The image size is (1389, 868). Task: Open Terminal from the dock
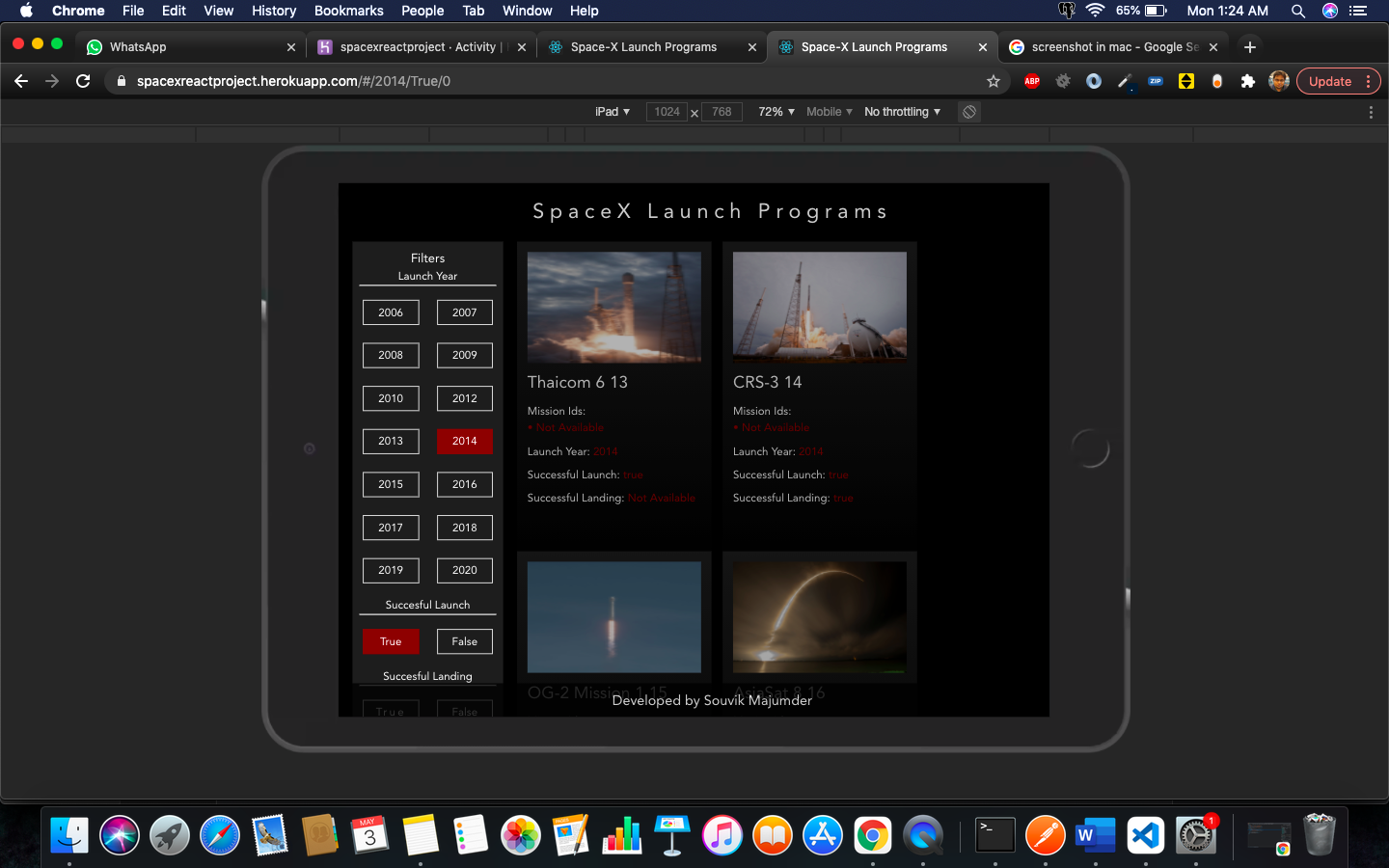(994, 835)
